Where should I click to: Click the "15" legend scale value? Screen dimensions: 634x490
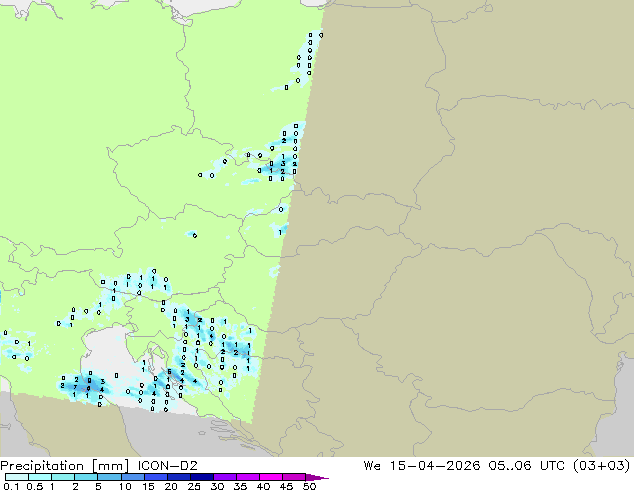[x=148, y=486]
